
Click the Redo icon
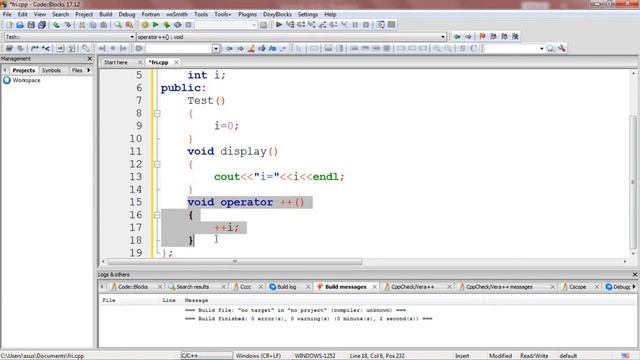click(x=67, y=25)
